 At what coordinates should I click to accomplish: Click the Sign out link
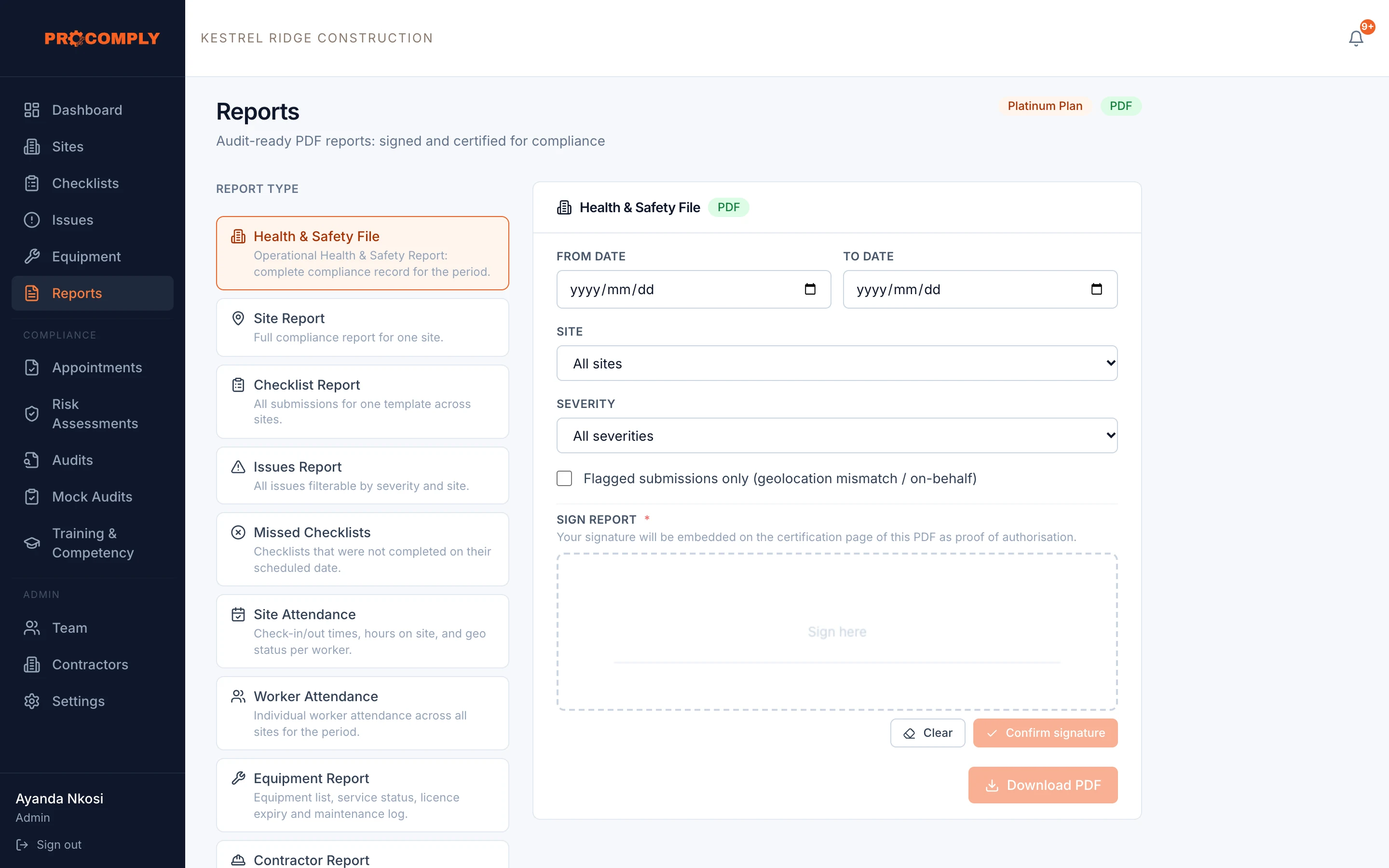[x=49, y=844]
